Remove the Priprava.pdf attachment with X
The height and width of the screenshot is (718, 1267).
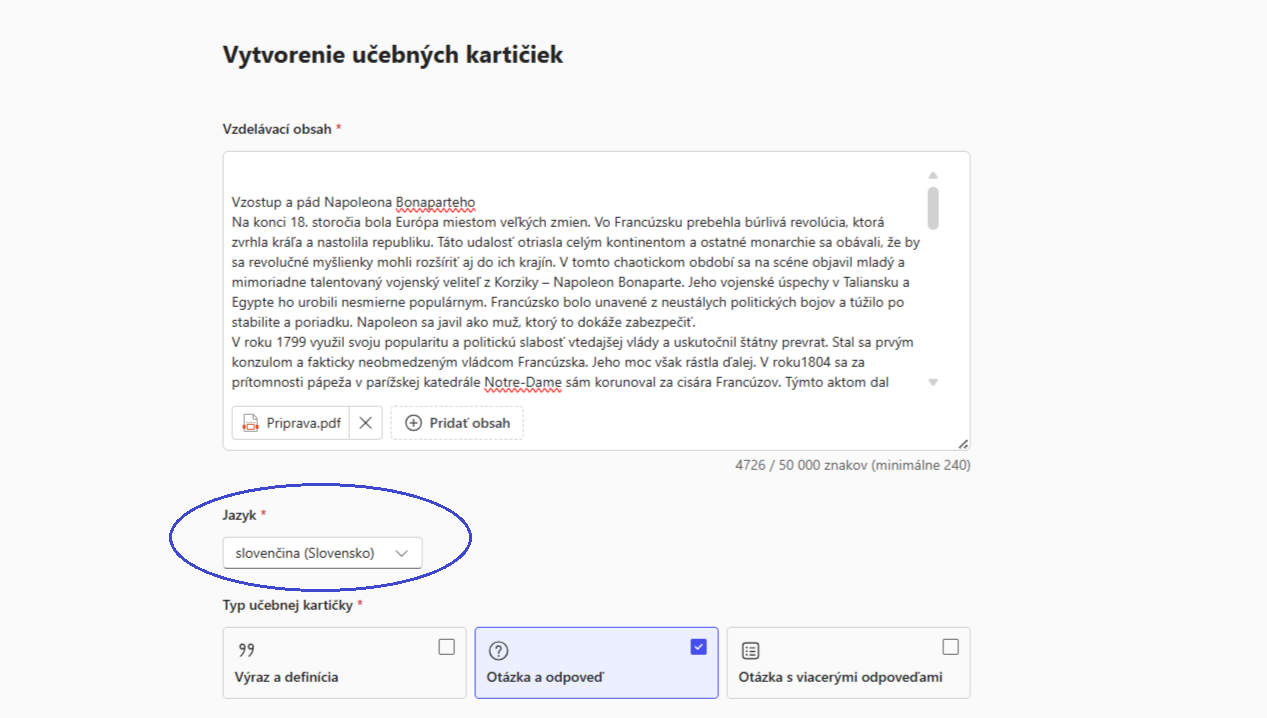click(366, 423)
